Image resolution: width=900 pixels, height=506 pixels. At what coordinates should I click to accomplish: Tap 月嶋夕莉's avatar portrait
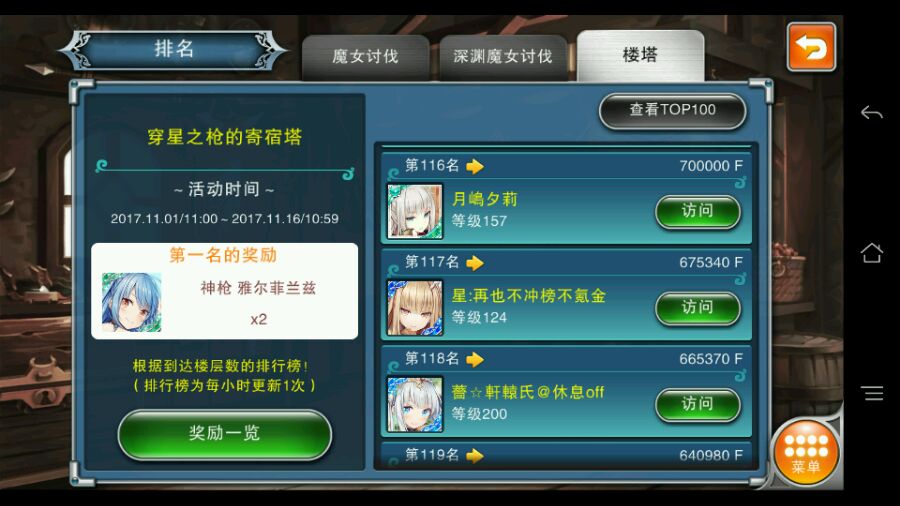[x=415, y=211]
